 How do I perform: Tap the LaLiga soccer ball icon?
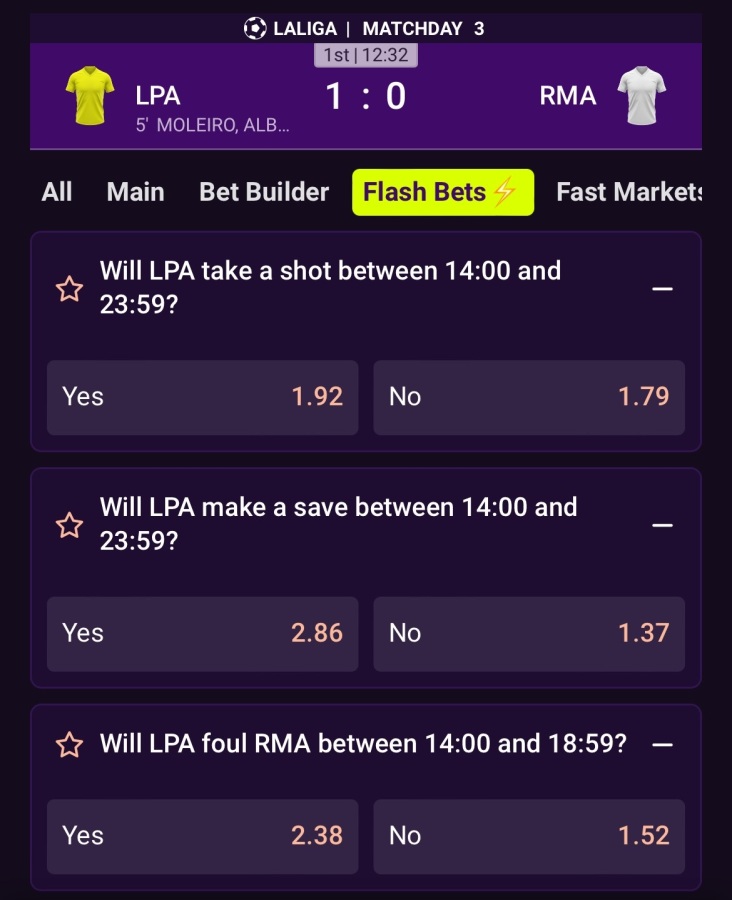click(x=255, y=28)
